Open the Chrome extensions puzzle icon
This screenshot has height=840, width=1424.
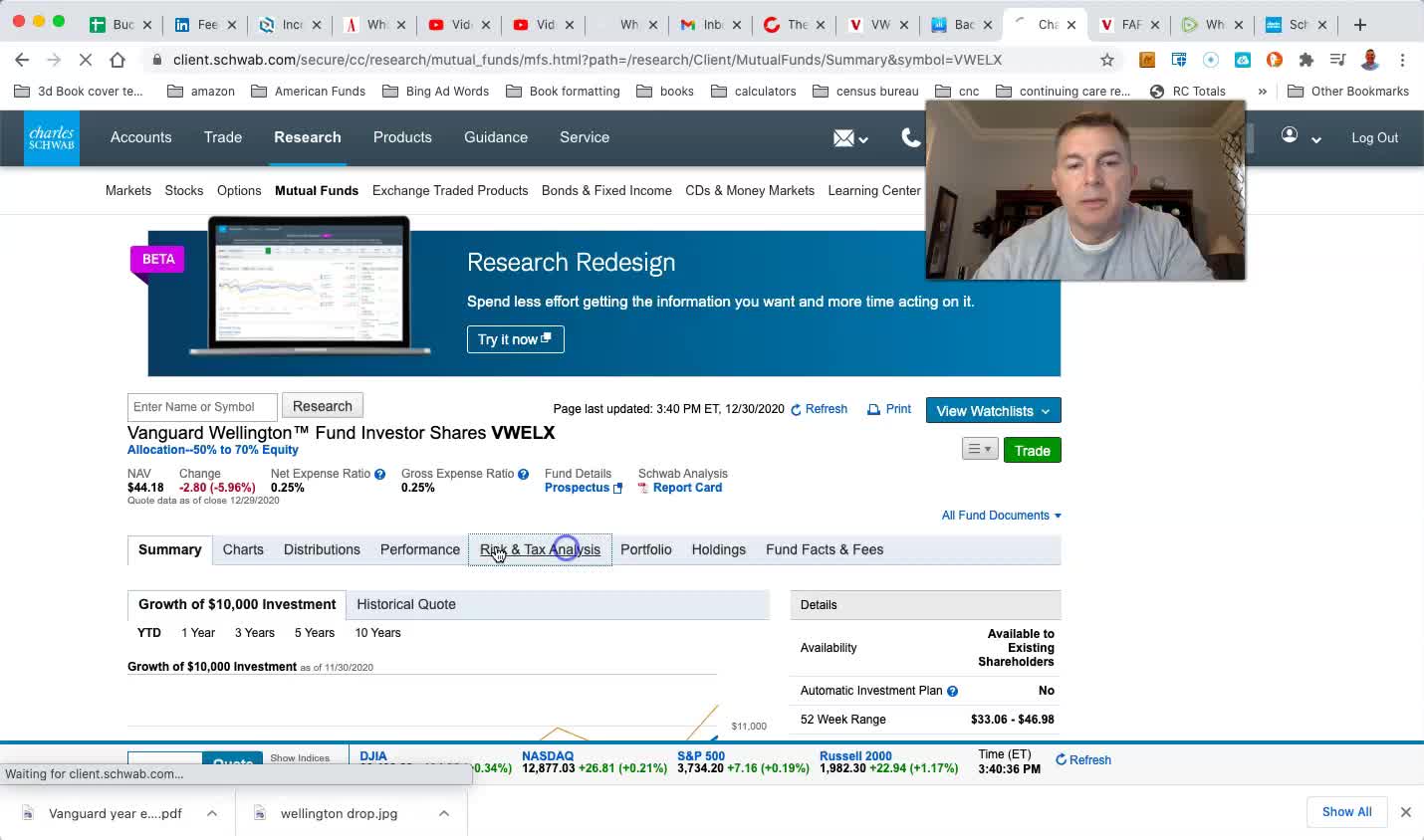tap(1306, 60)
